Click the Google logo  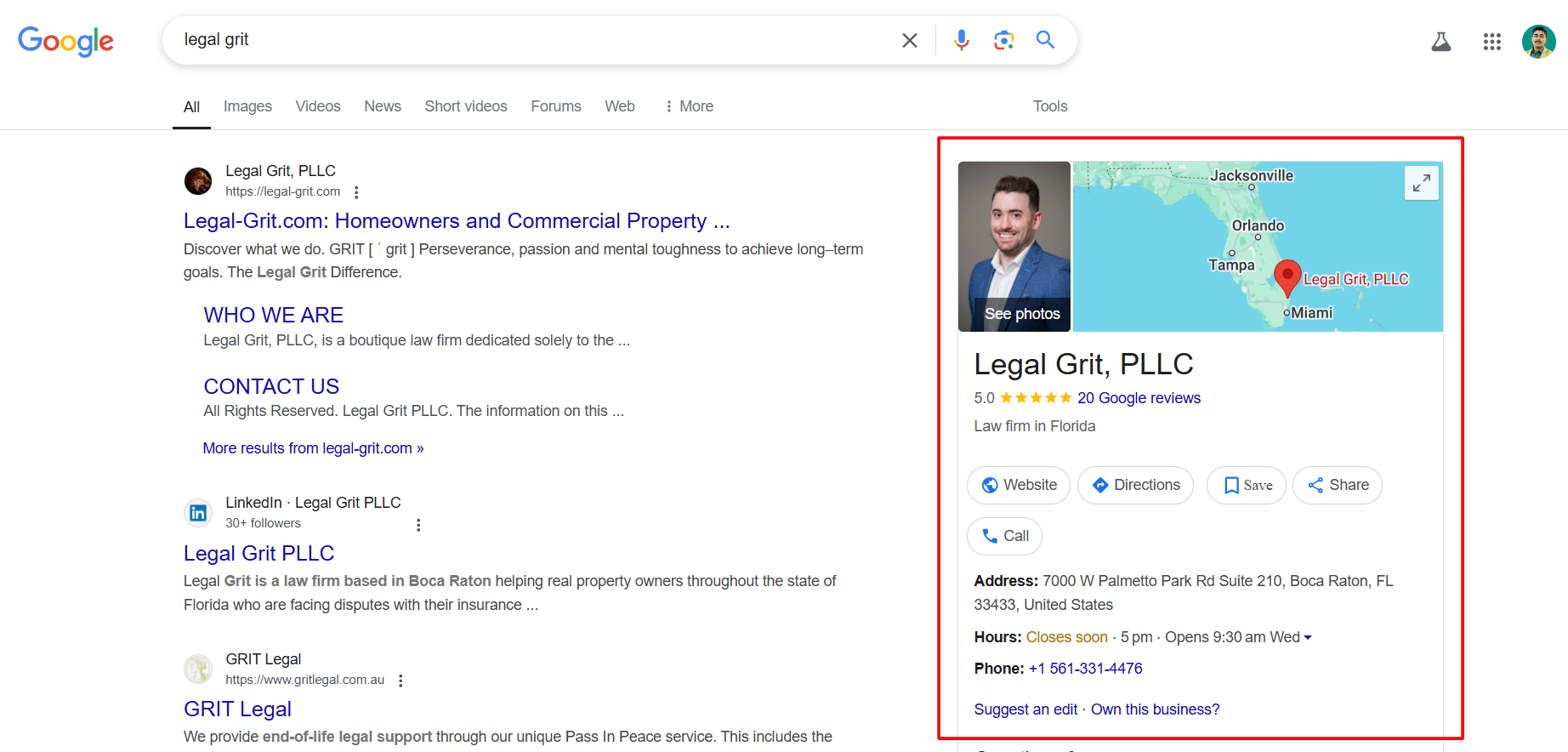point(65,40)
